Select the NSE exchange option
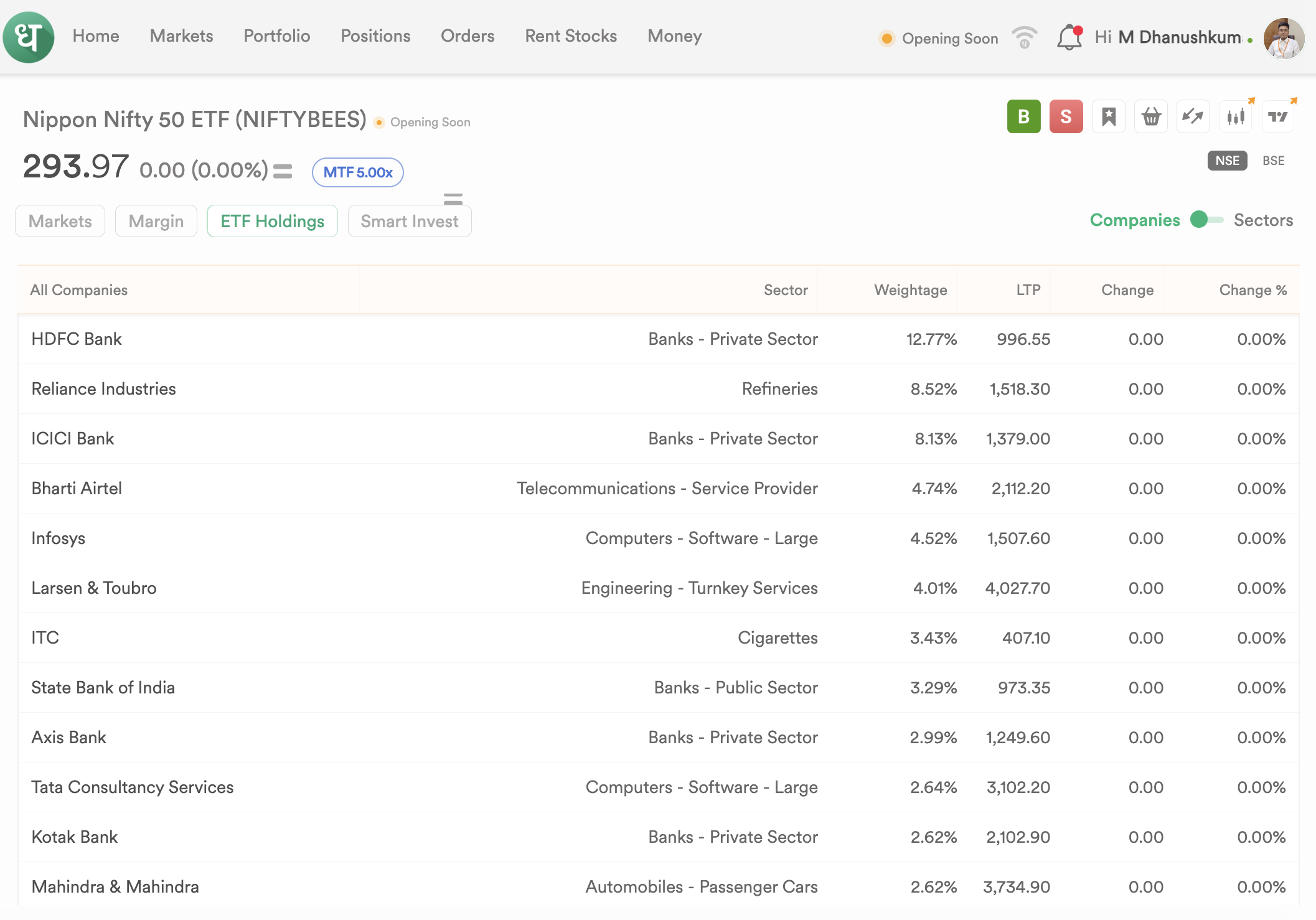Image resolution: width=1316 pixels, height=920 pixels. point(1227,161)
